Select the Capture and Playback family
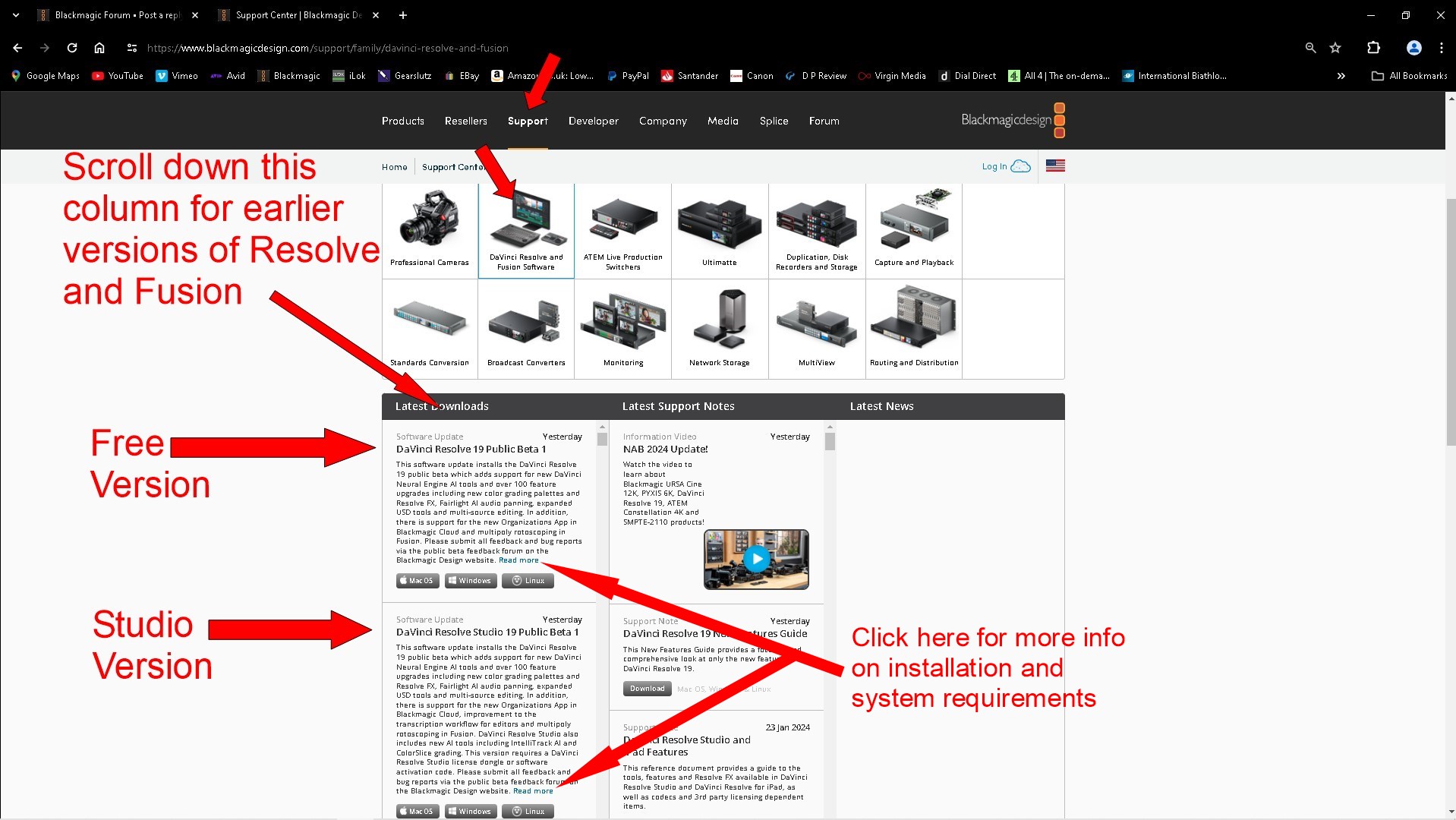The width and height of the screenshot is (1456, 820). [914, 230]
